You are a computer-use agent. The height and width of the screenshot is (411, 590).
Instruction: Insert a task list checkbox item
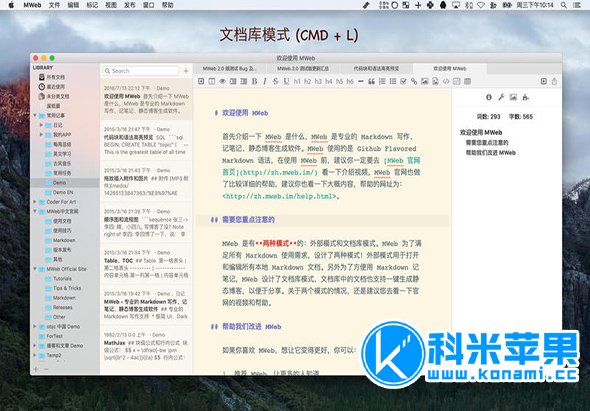(403, 81)
